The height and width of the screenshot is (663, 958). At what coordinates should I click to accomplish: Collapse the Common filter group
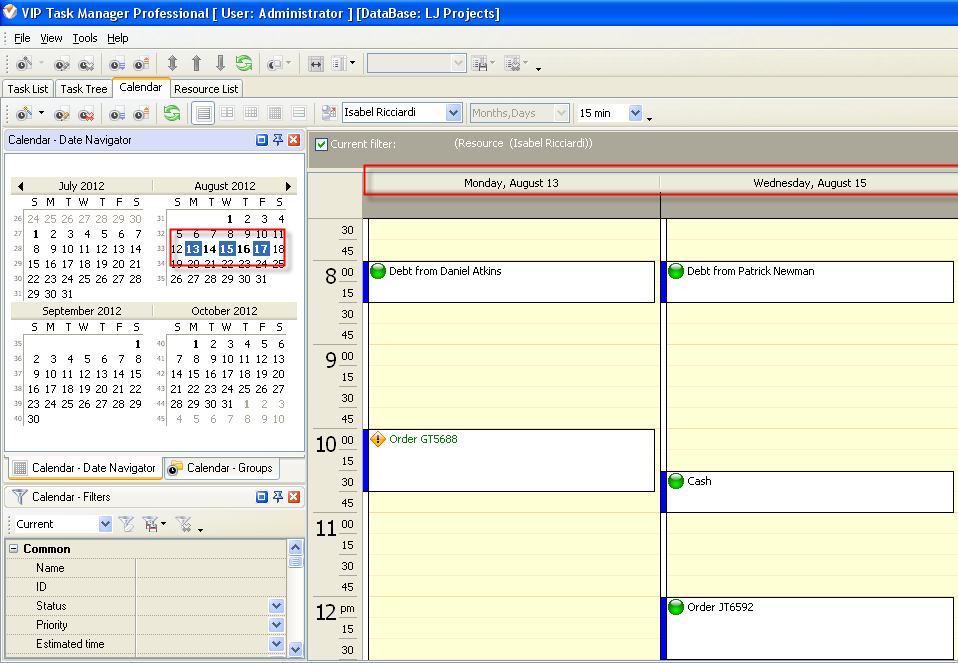(x=13, y=549)
